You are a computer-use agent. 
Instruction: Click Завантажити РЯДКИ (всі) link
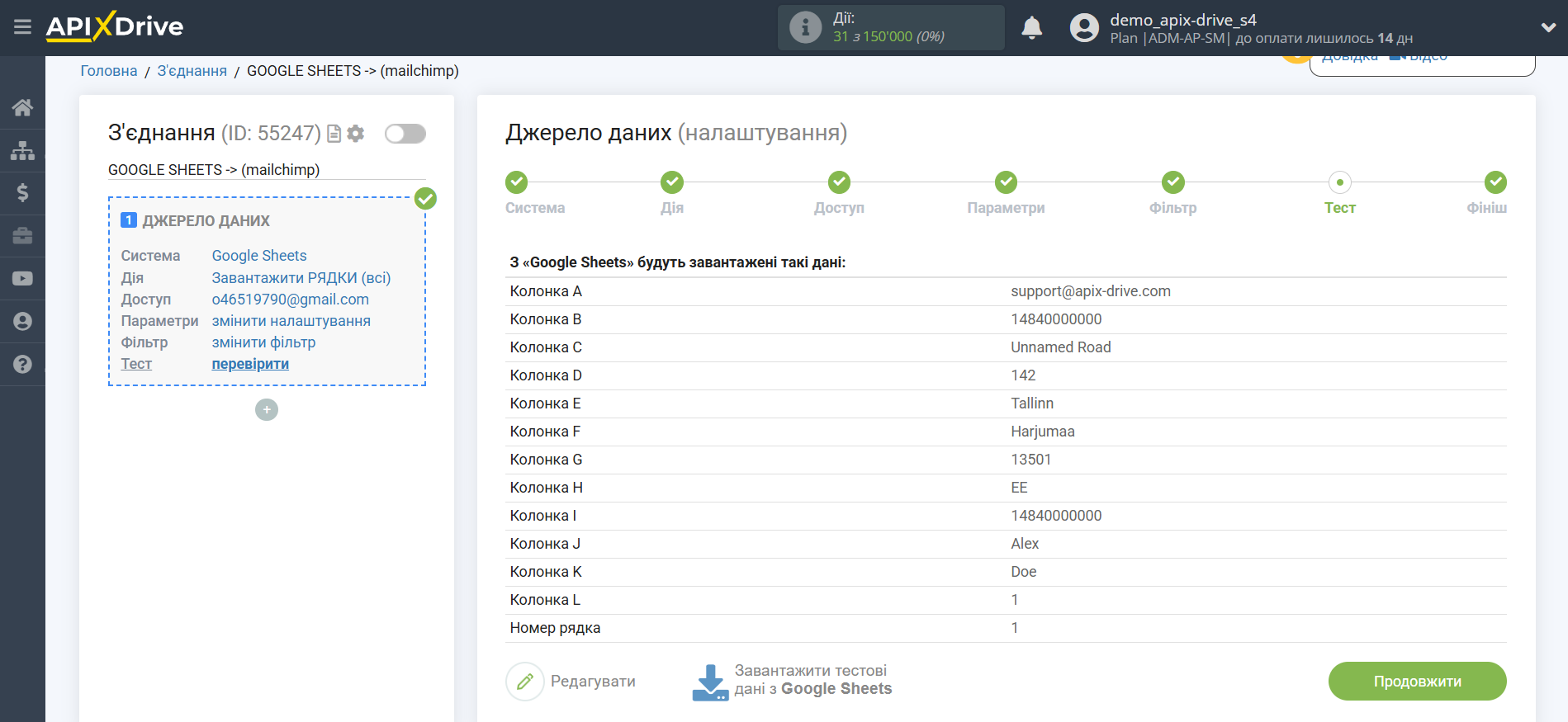click(301, 278)
